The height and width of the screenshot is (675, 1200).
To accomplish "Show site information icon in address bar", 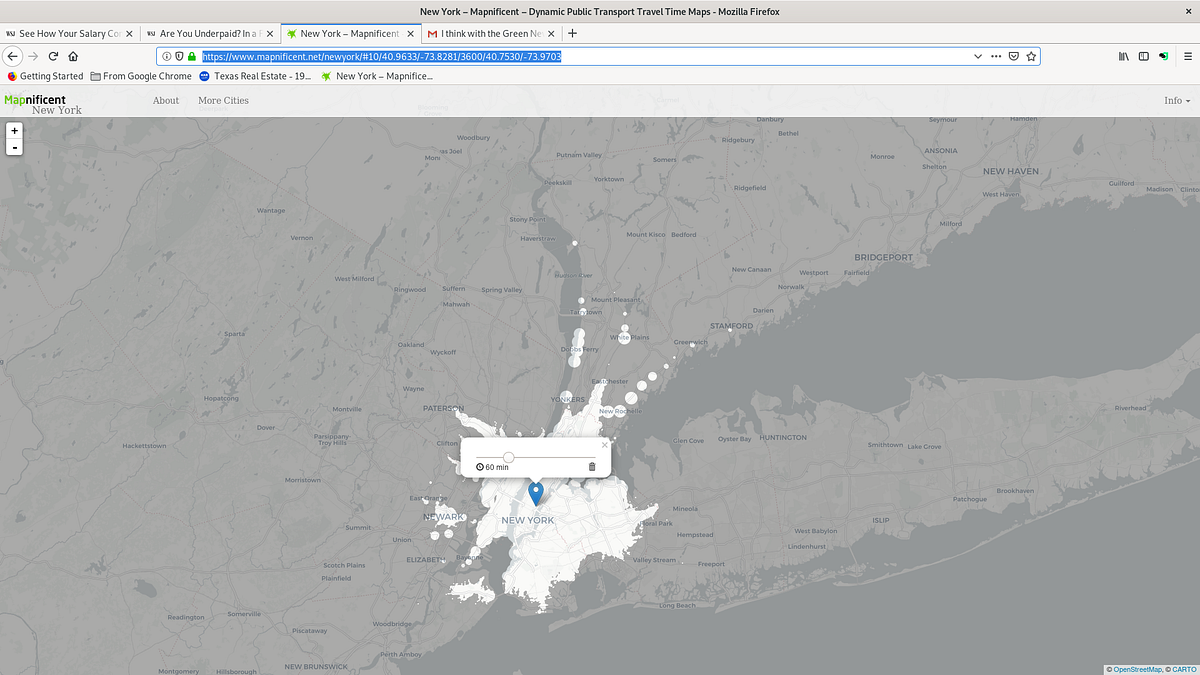I will tap(167, 56).
